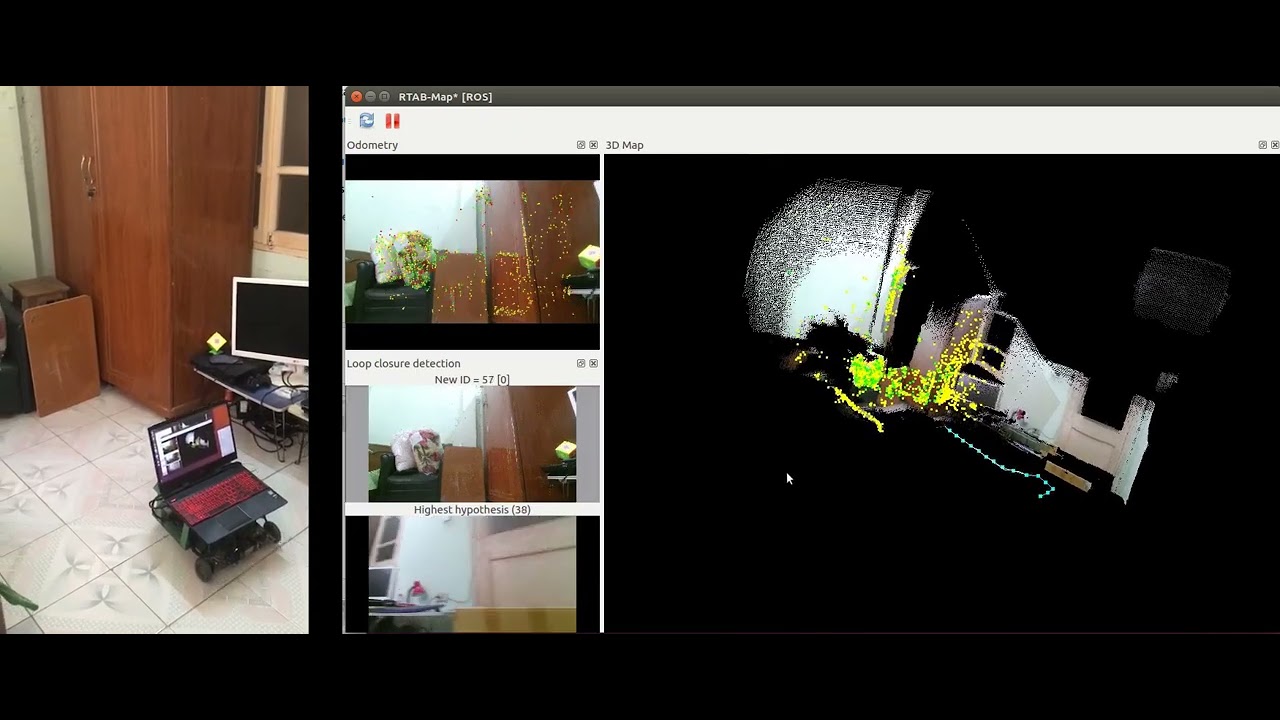Float the Loop closure detection panel
The width and height of the screenshot is (1280, 720).
tap(581, 363)
